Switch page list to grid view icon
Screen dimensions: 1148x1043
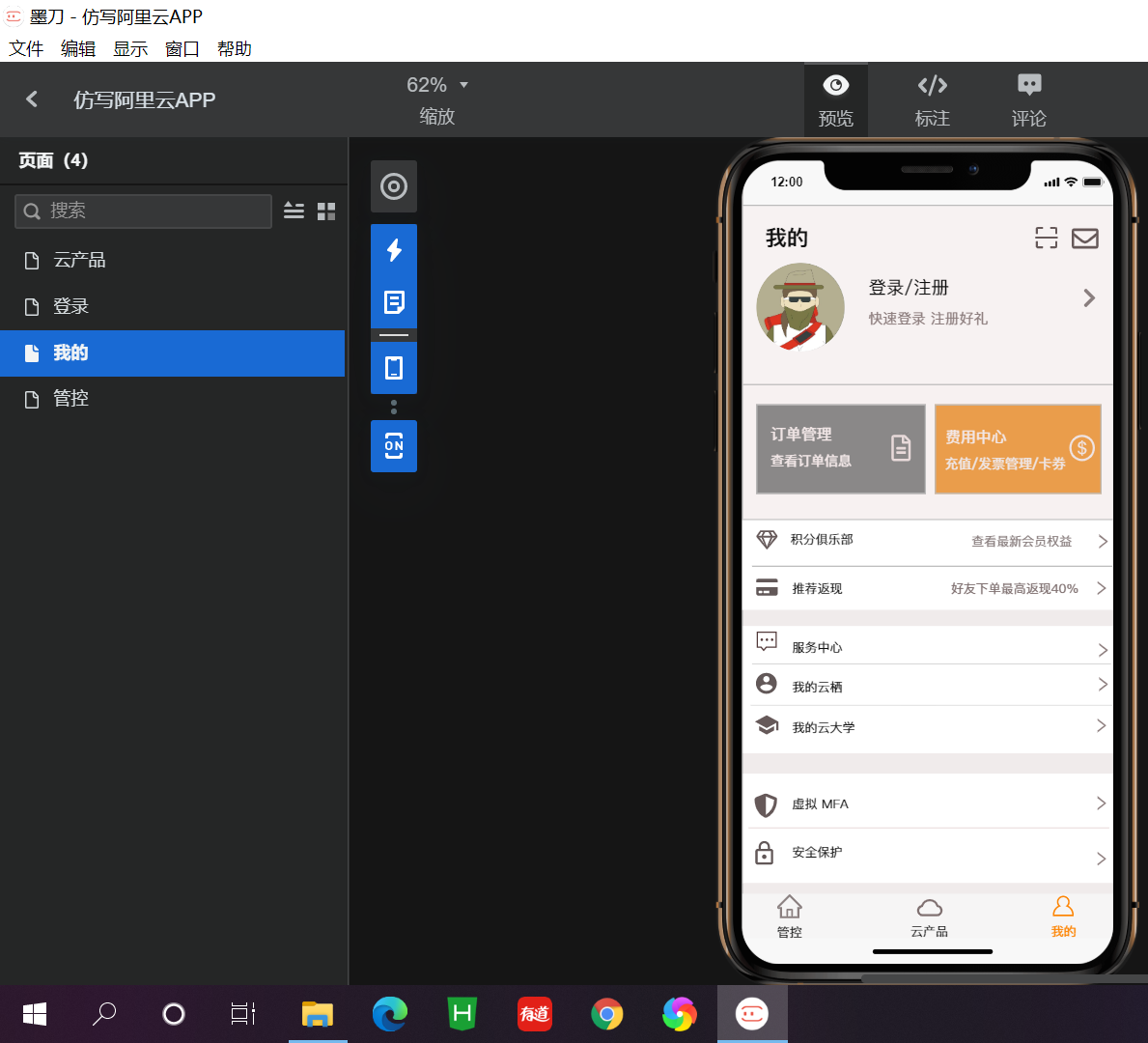[325, 211]
